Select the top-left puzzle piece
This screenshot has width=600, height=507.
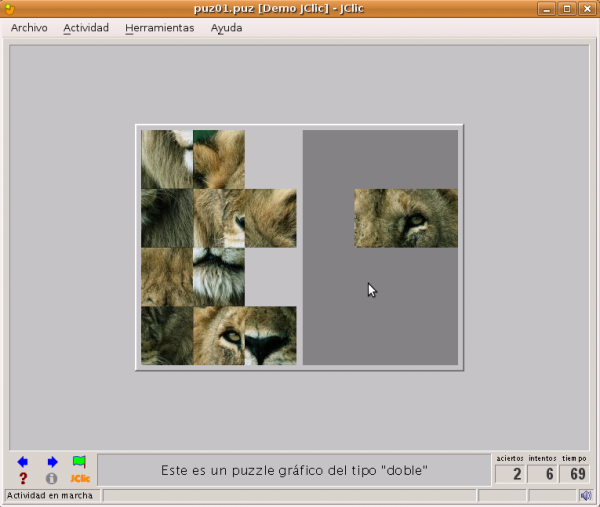click(x=166, y=159)
